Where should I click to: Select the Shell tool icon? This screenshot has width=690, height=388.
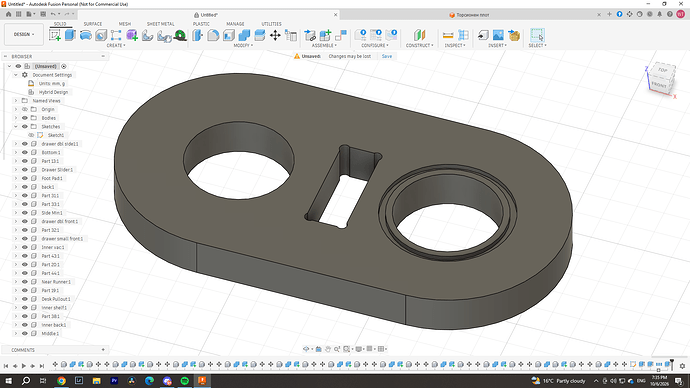click(x=228, y=35)
